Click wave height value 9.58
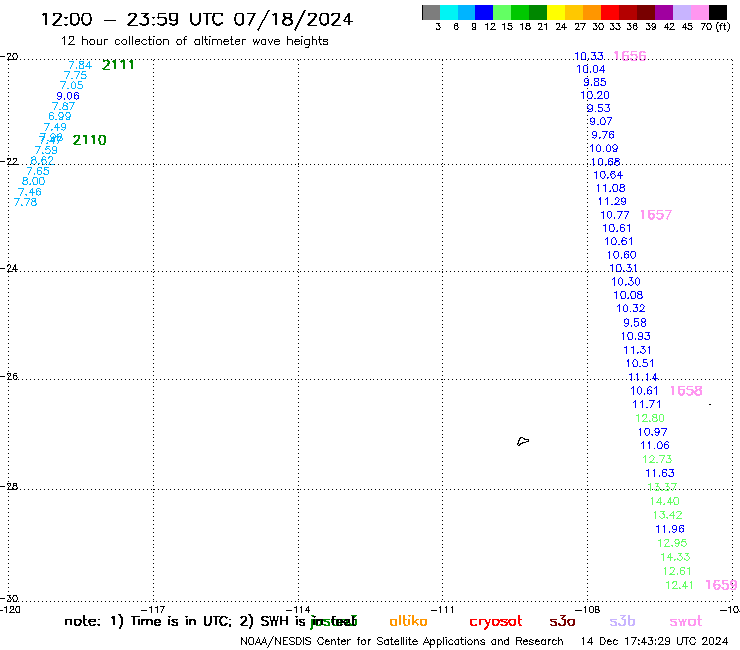This screenshot has height=650, width=740. (635, 323)
